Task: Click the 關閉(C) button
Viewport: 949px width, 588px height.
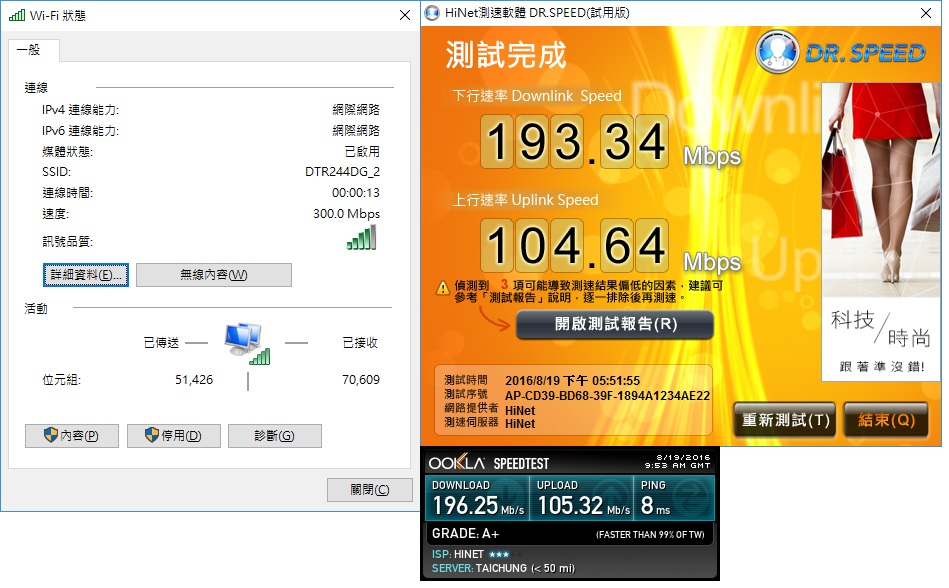Action: pos(369,489)
